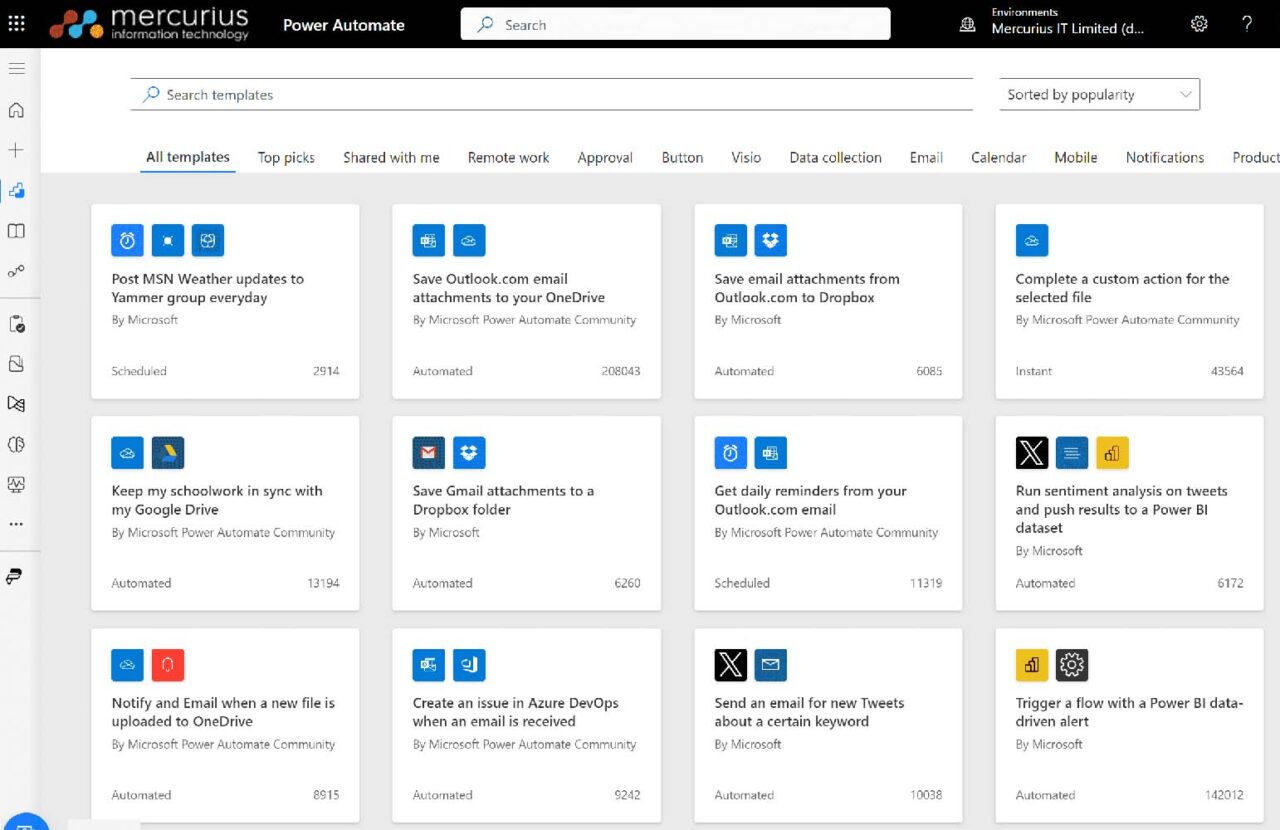Open the Learn book icon in sidebar
The height and width of the screenshot is (830, 1280).
point(15,231)
